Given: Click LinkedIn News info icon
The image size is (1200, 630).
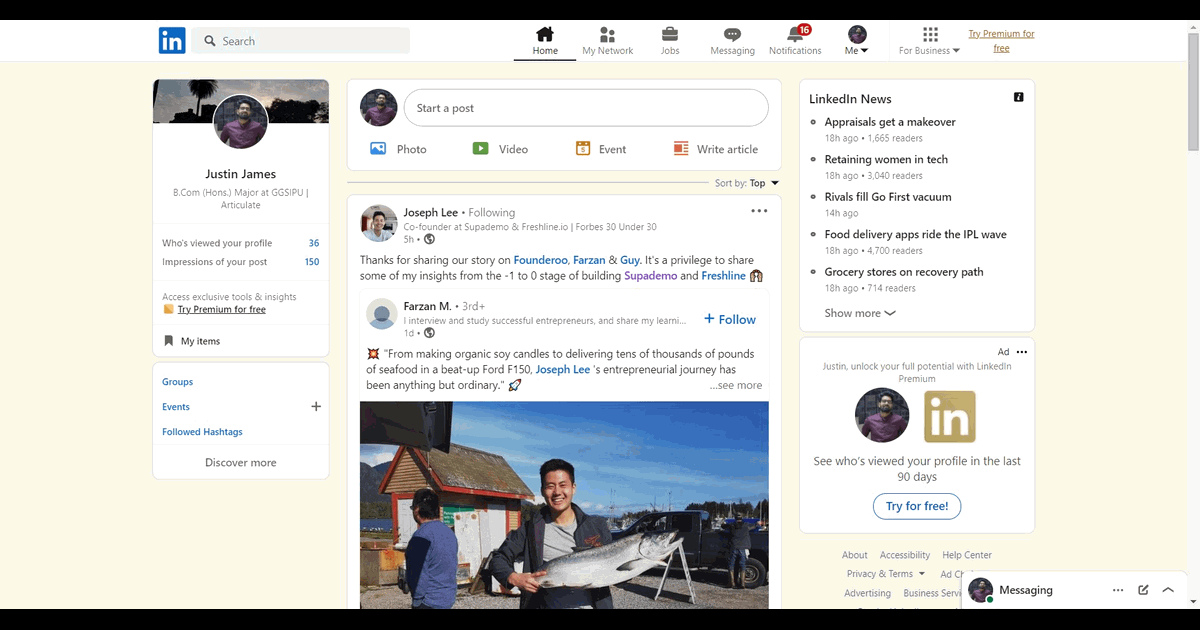Looking at the screenshot, I should (x=1018, y=97).
